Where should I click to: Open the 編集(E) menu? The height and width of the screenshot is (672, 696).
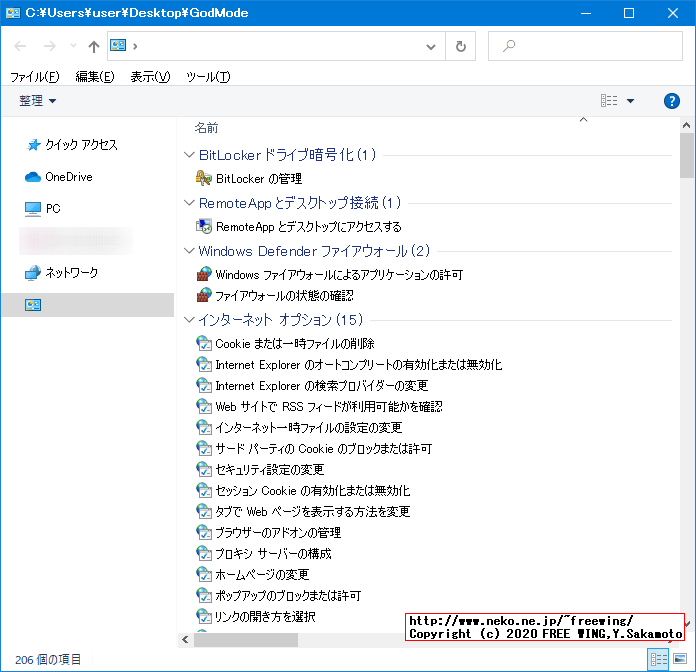[x=95, y=77]
